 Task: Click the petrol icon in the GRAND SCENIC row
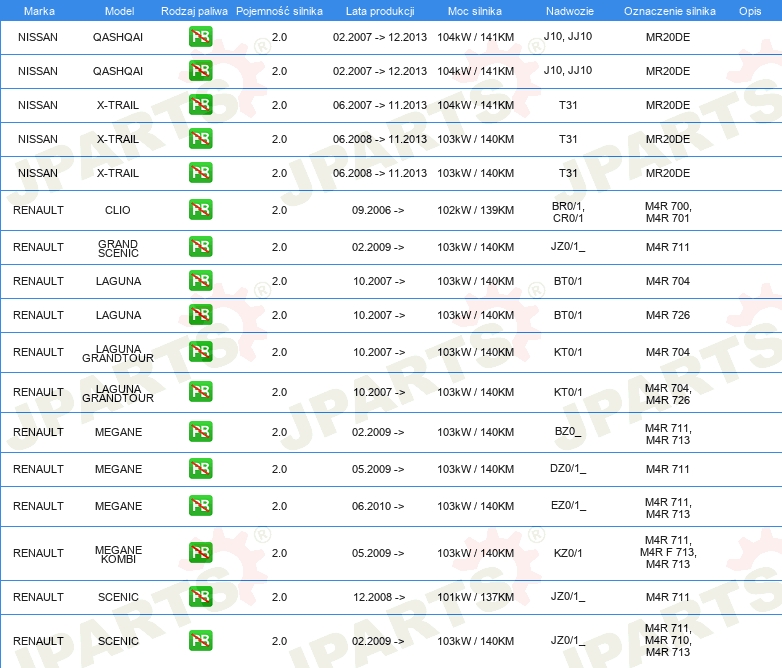tap(200, 246)
